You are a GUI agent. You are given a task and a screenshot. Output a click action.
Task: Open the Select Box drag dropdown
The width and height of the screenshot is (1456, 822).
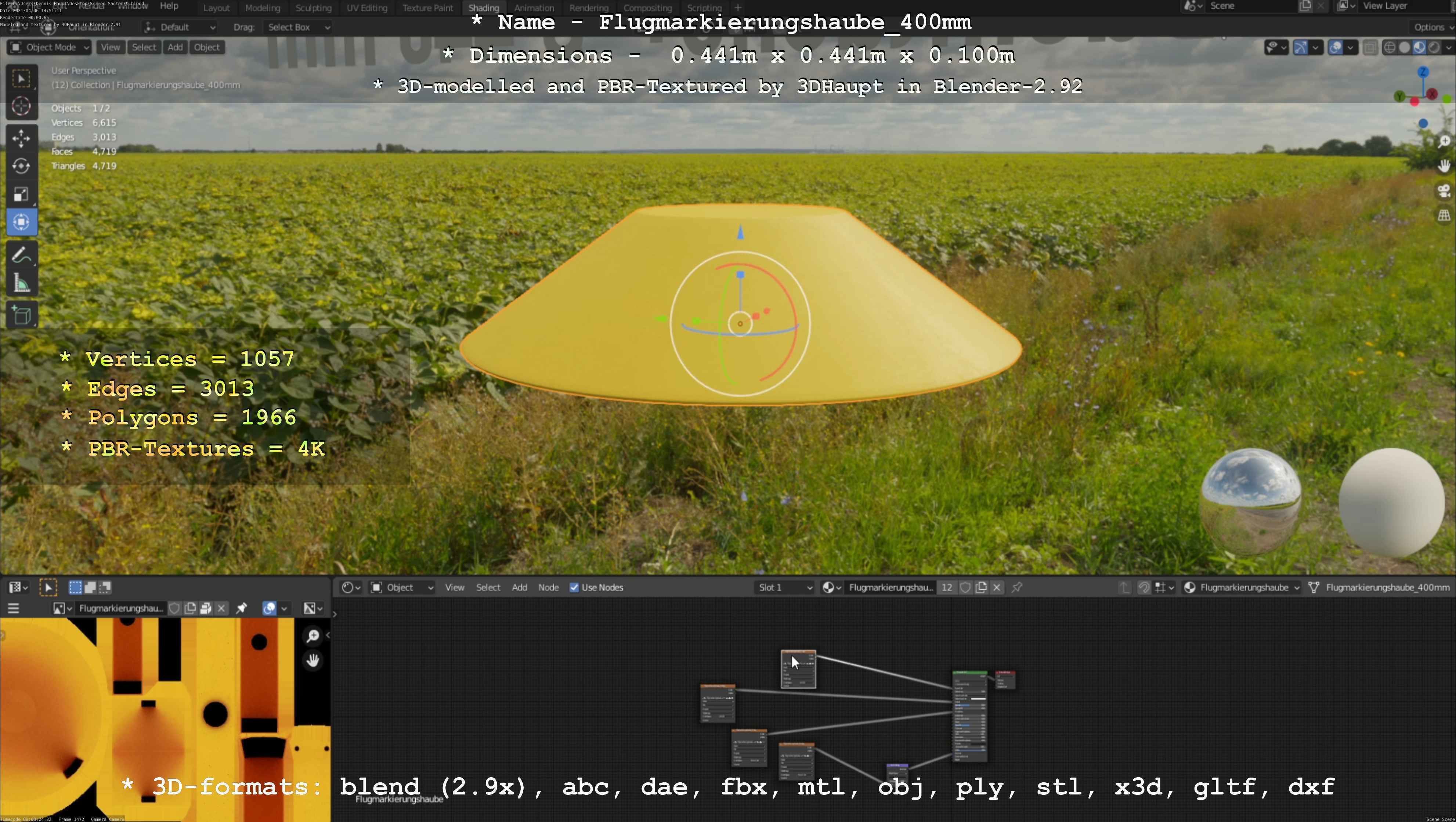(299, 27)
